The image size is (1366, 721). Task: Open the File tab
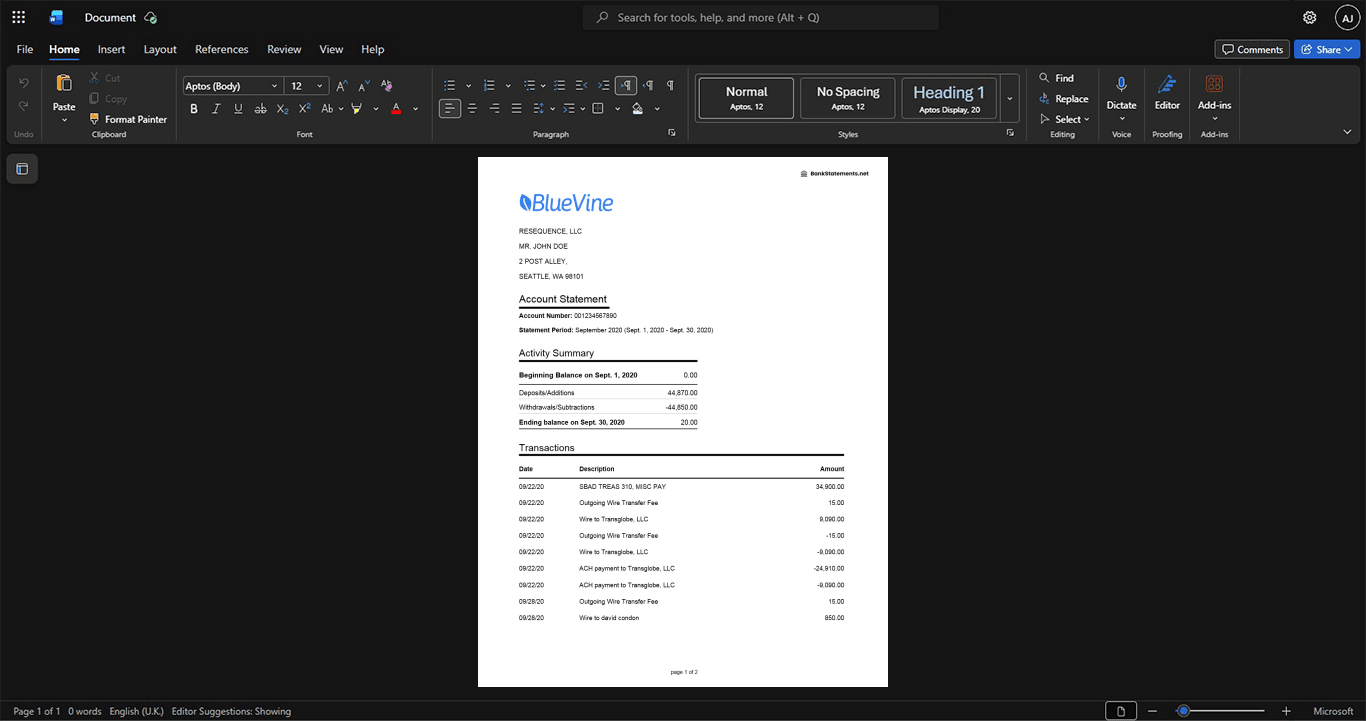tap(25, 49)
